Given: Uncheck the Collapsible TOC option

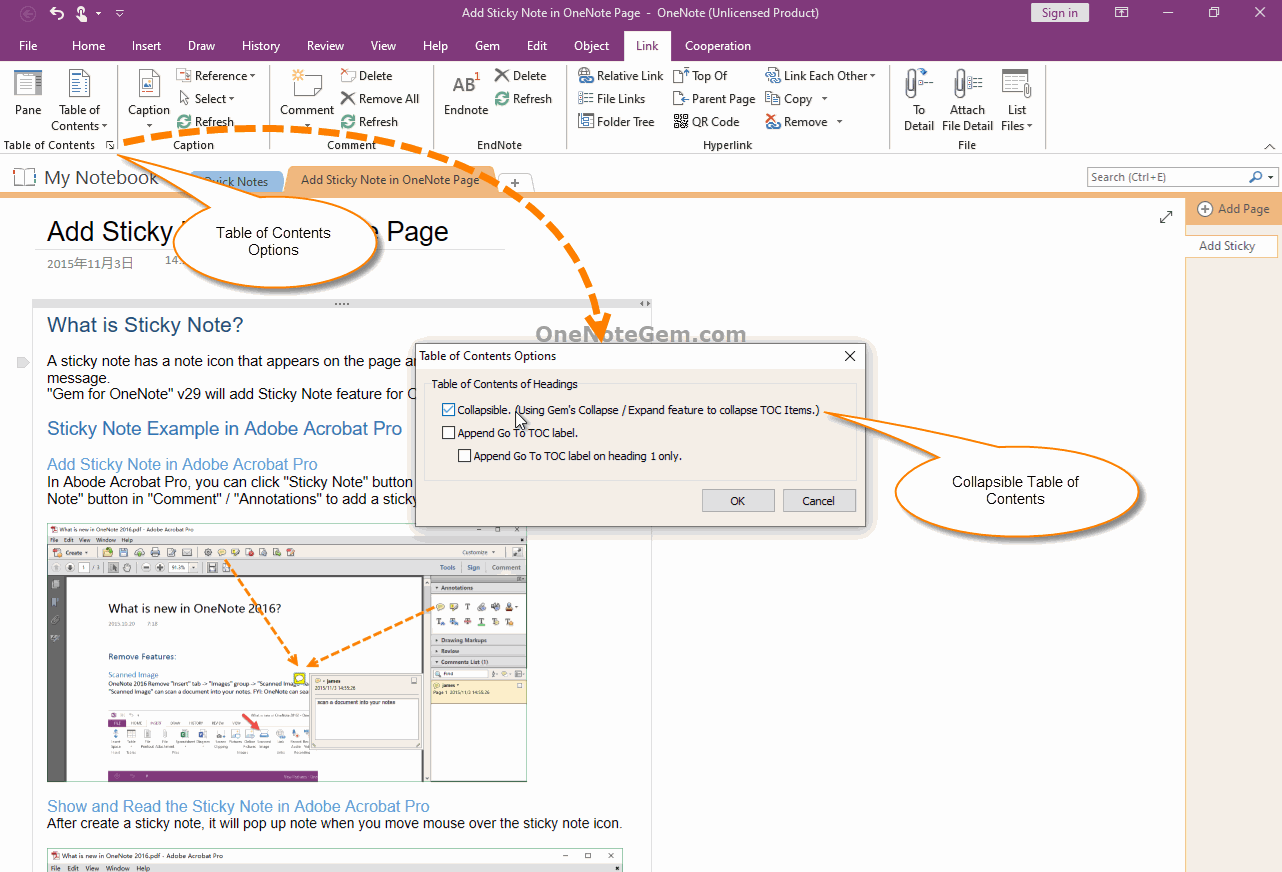Looking at the screenshot, I should [448, 409].
